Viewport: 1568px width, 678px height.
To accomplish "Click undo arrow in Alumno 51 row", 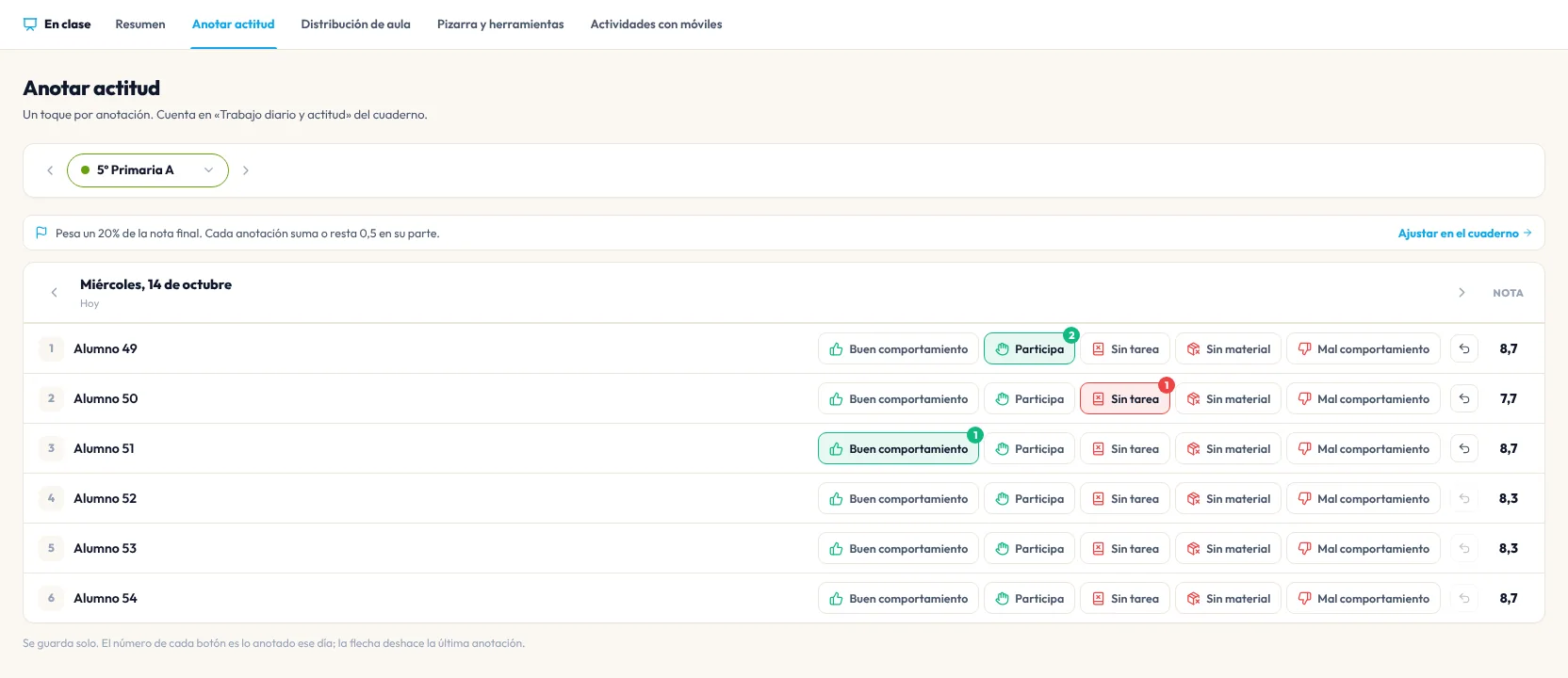I will coord(1464,448).
